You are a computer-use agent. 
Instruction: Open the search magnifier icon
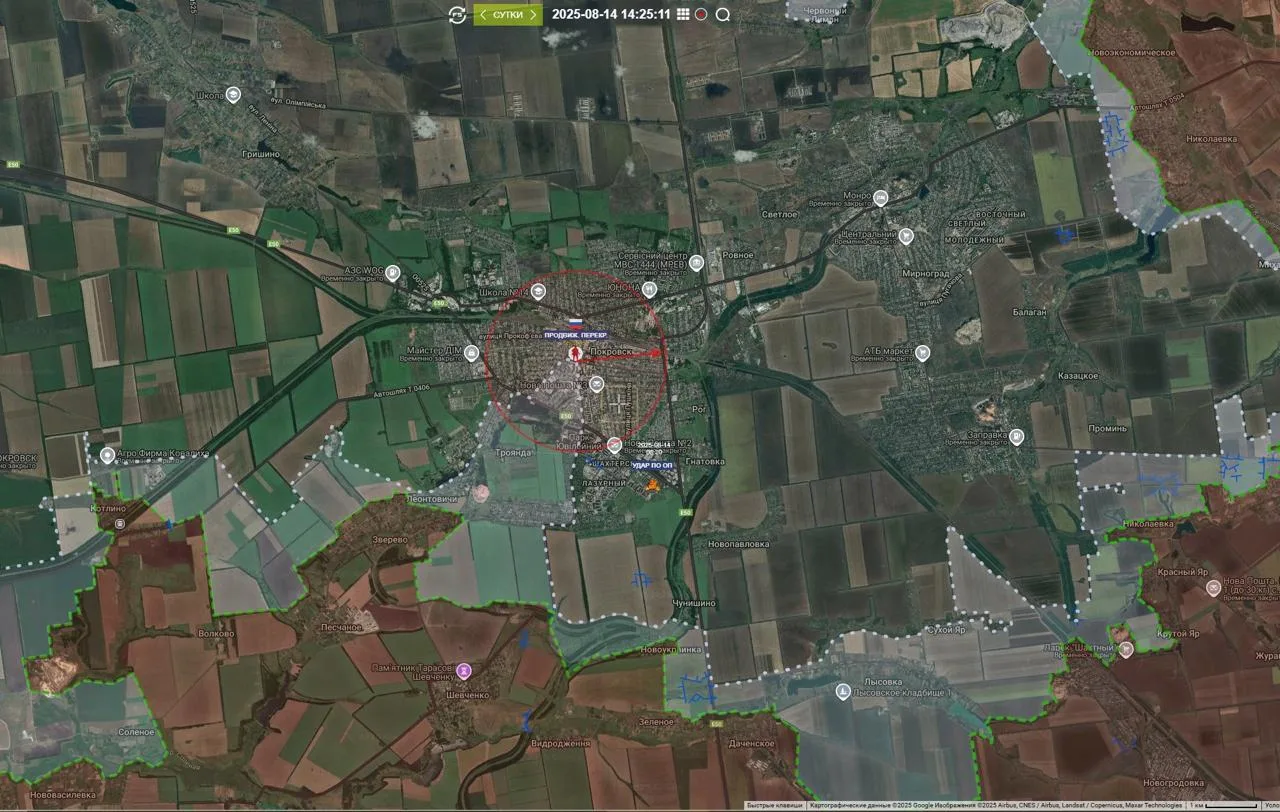(723, 15)
